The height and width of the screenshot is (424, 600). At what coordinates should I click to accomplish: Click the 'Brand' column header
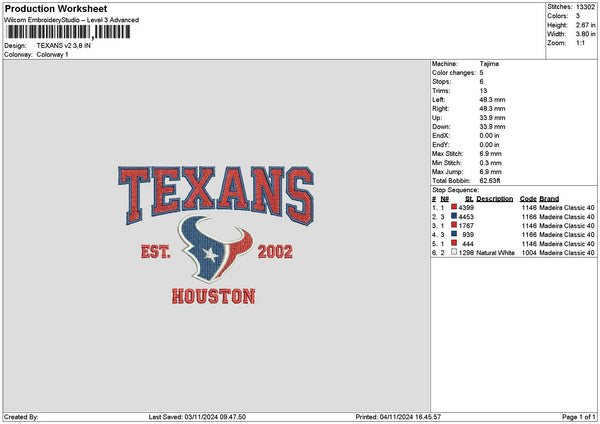[x=549, y=199]
